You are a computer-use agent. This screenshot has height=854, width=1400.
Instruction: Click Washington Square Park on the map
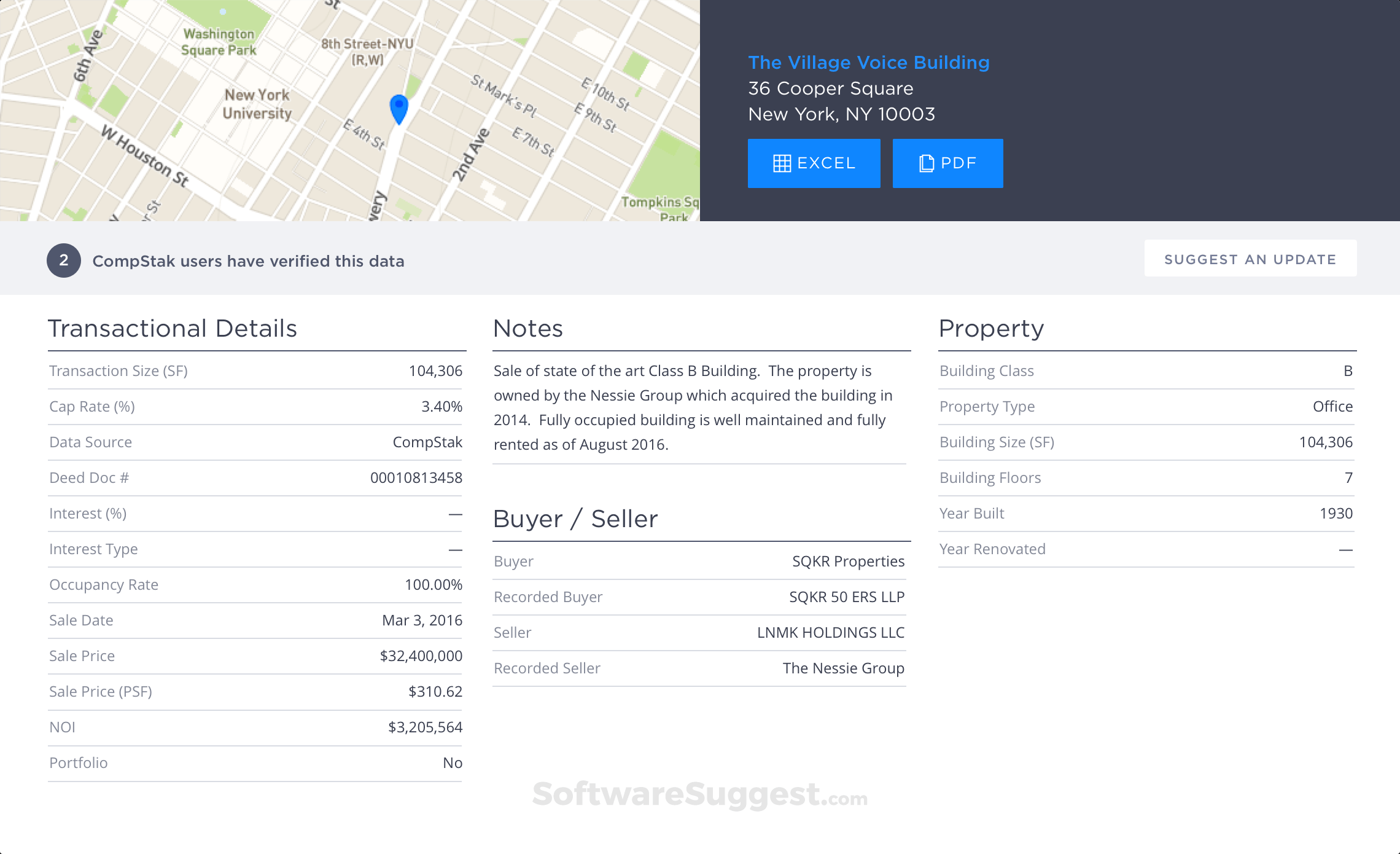click(218, 41)
